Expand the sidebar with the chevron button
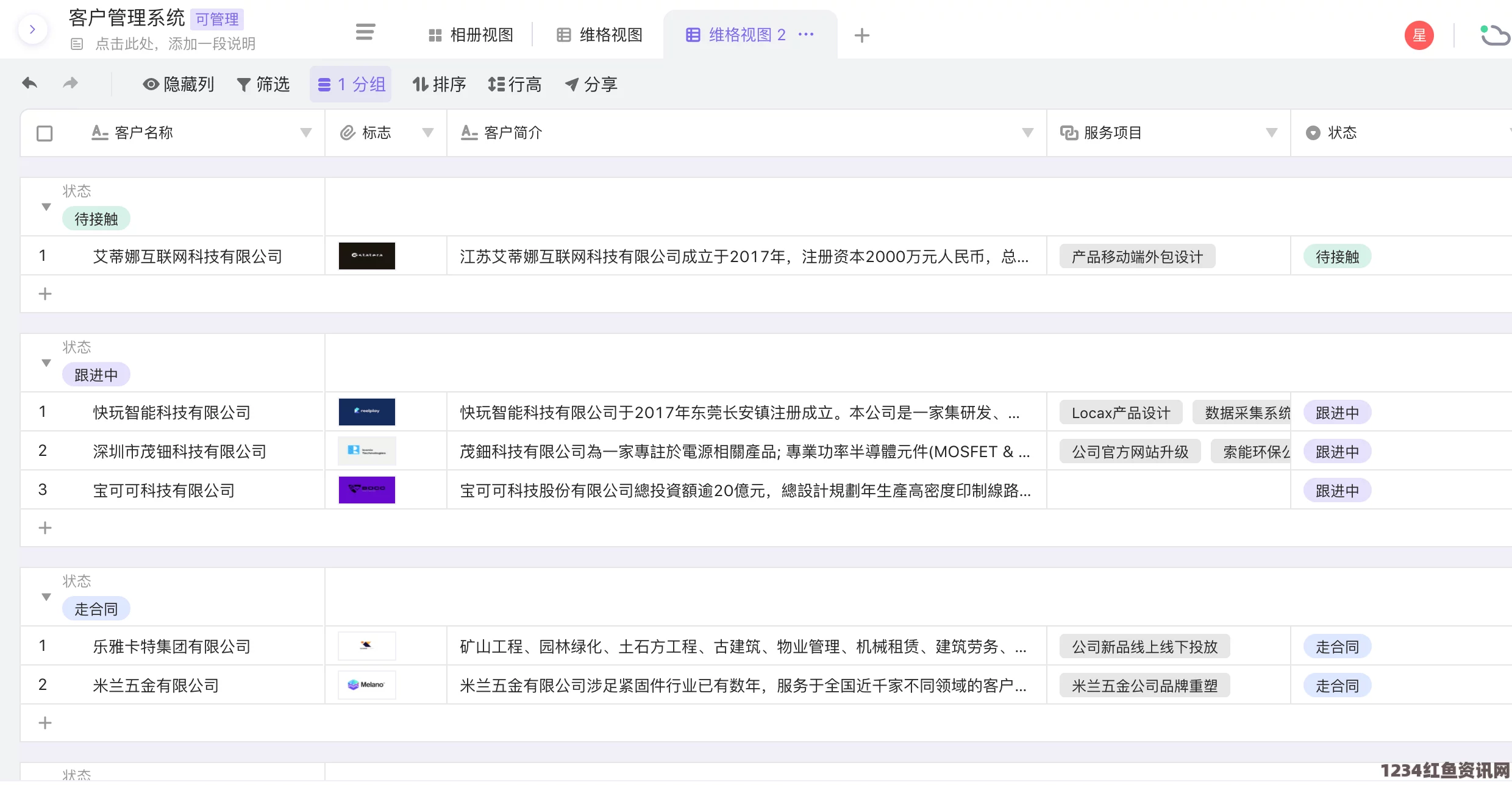 (x=32, y=29)
